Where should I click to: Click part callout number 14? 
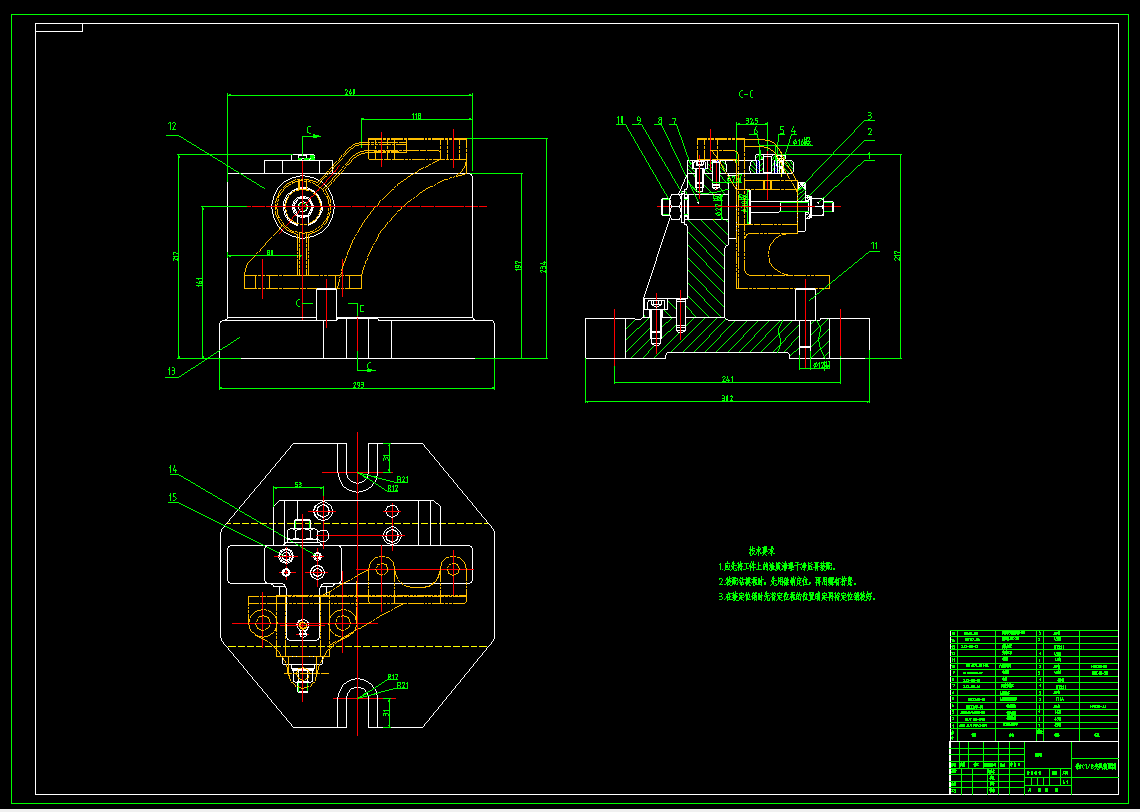[x=173, y=470]
